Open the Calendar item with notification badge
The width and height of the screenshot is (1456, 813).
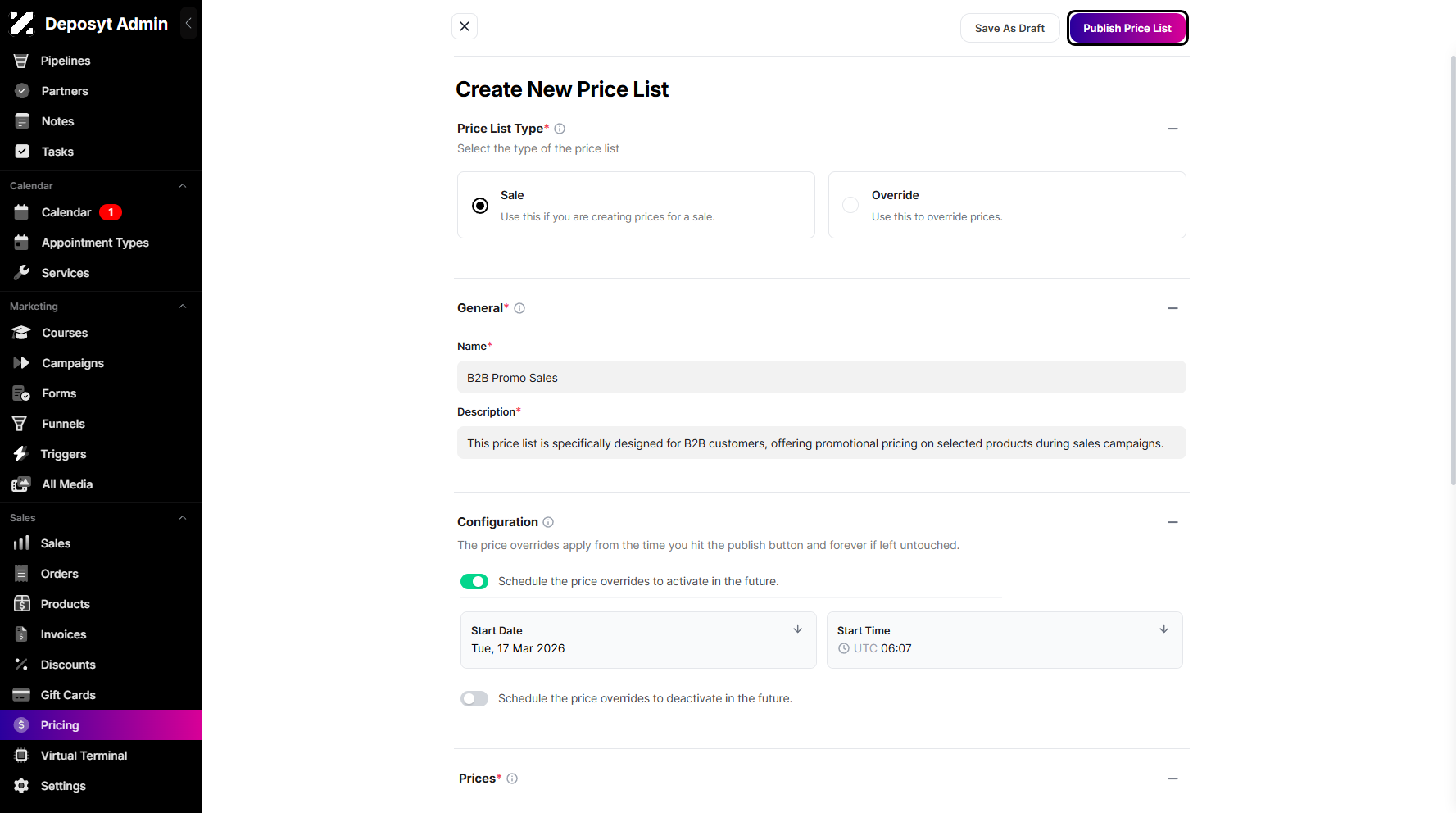pyautogui.click(x=101, y=212)
